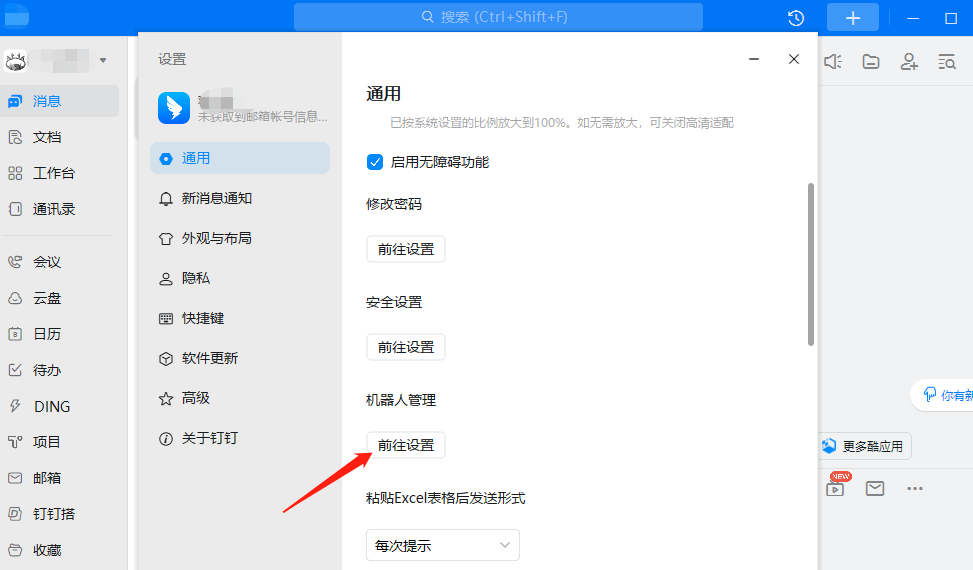This screenshot has height=570, width=973.
Task: Minimize the settings dialog
Action: [x=754, y=59]
